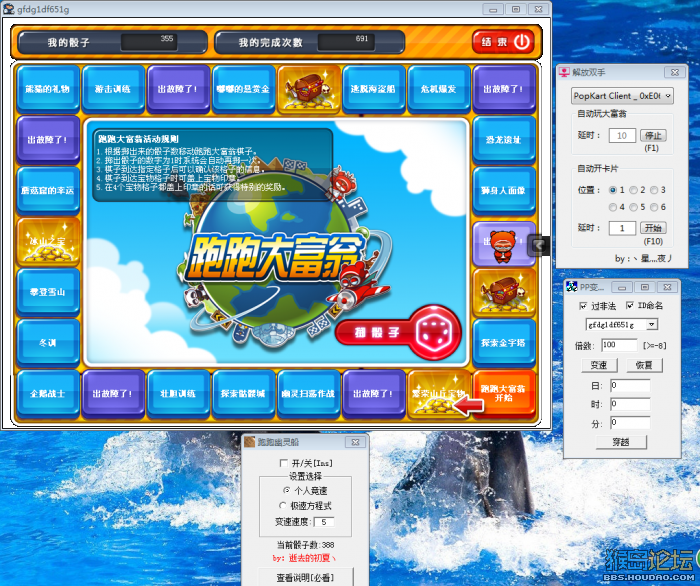Click the 变速 button
700x586 pixels.
click(x=600, y=365)
